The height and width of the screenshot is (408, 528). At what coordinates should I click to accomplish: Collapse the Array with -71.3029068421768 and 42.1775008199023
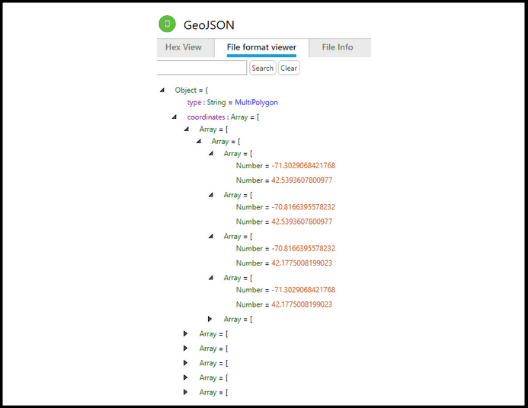[x=211, y=277]
